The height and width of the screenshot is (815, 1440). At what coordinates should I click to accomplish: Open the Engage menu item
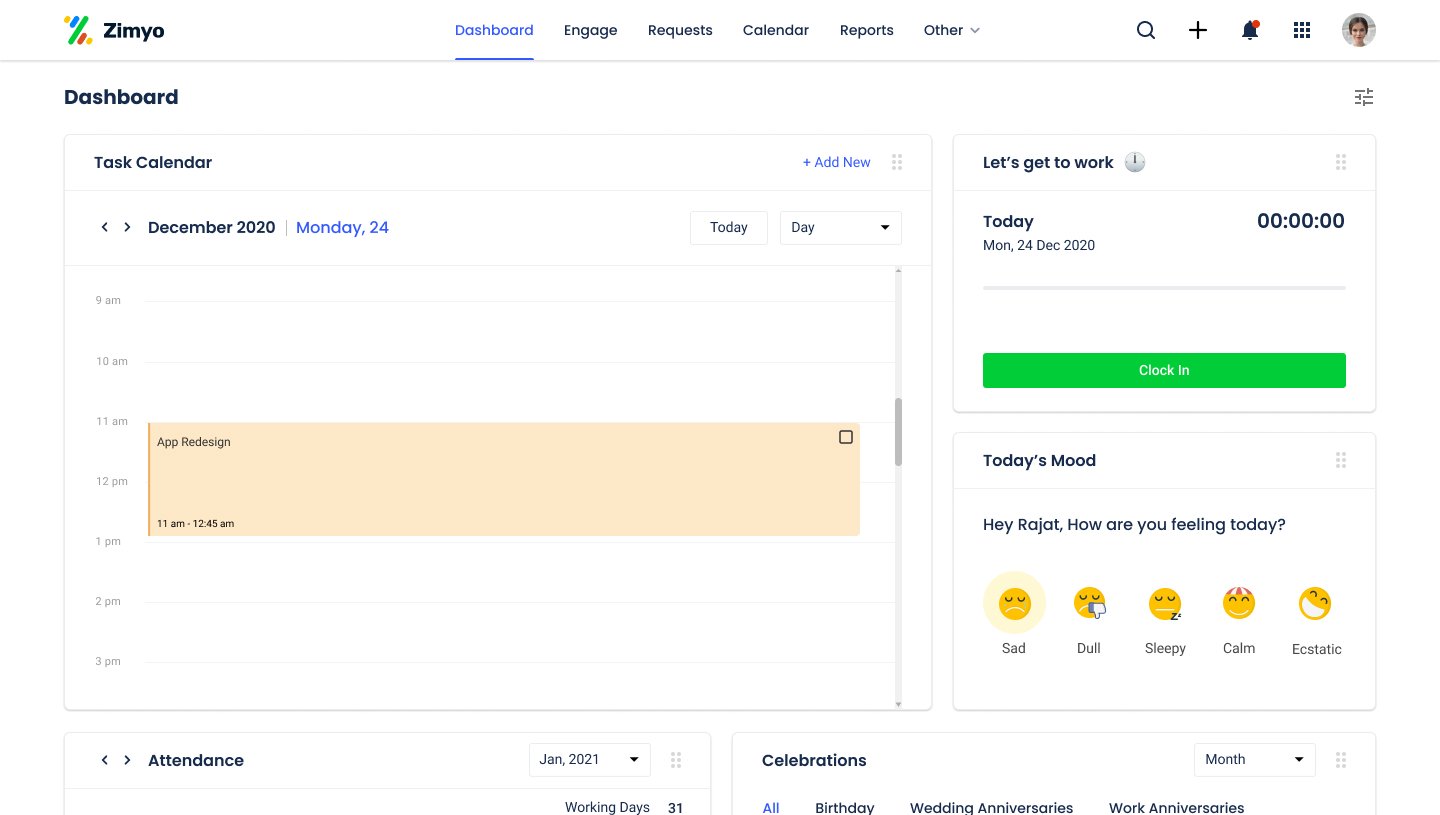pyautogui.click(x=590, y=30)
